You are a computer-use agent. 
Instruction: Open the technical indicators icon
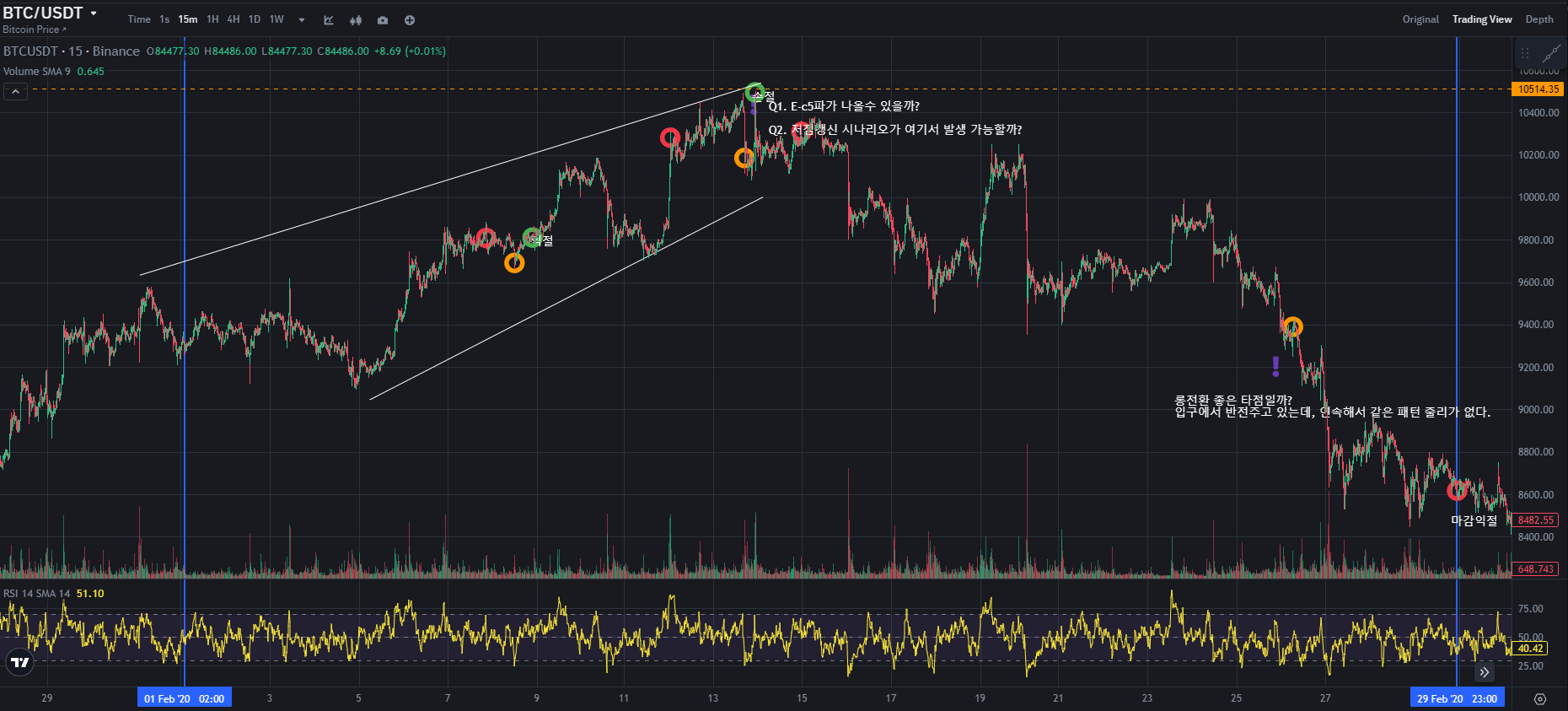(x=329, y=20)
